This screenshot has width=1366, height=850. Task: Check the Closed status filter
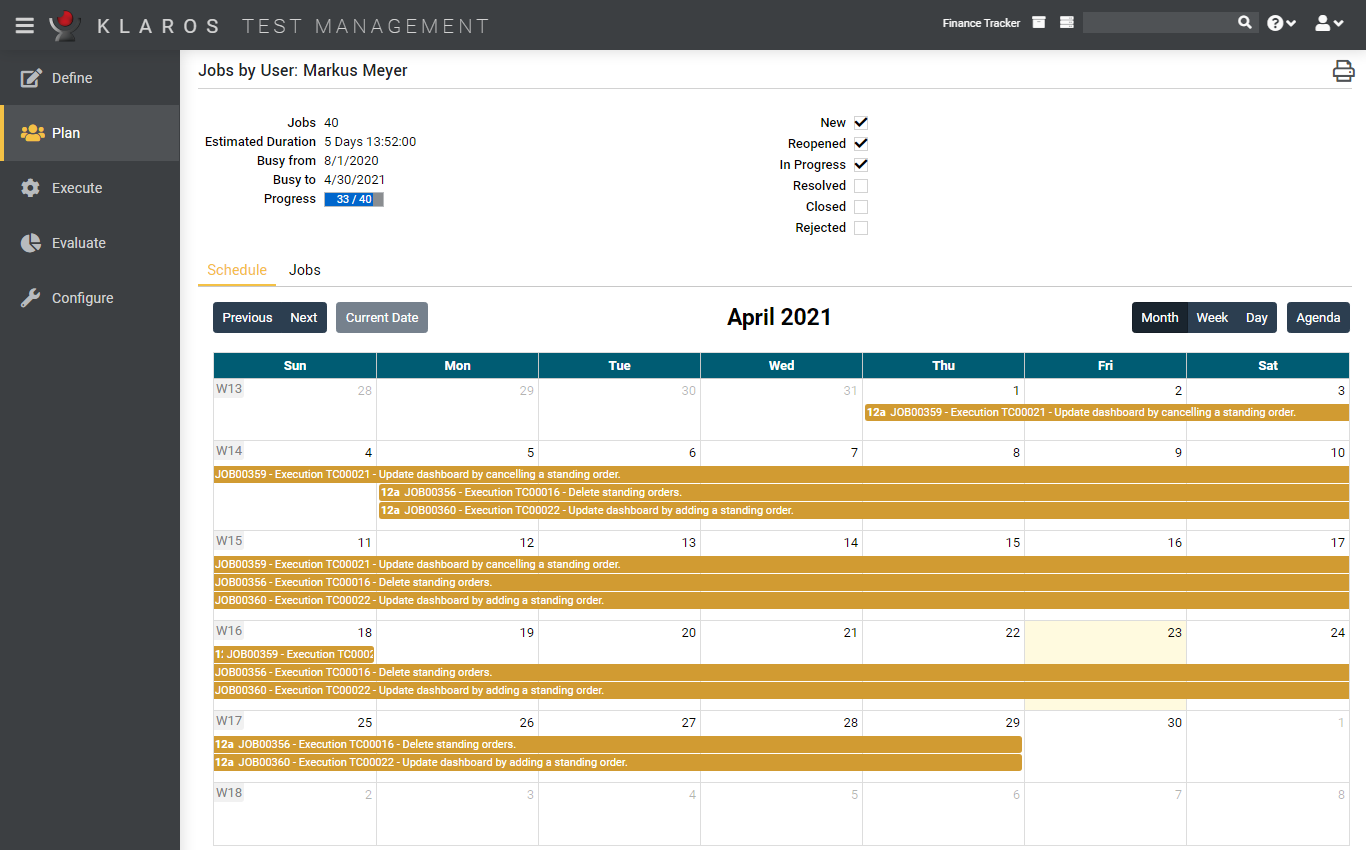pos(861,206)
